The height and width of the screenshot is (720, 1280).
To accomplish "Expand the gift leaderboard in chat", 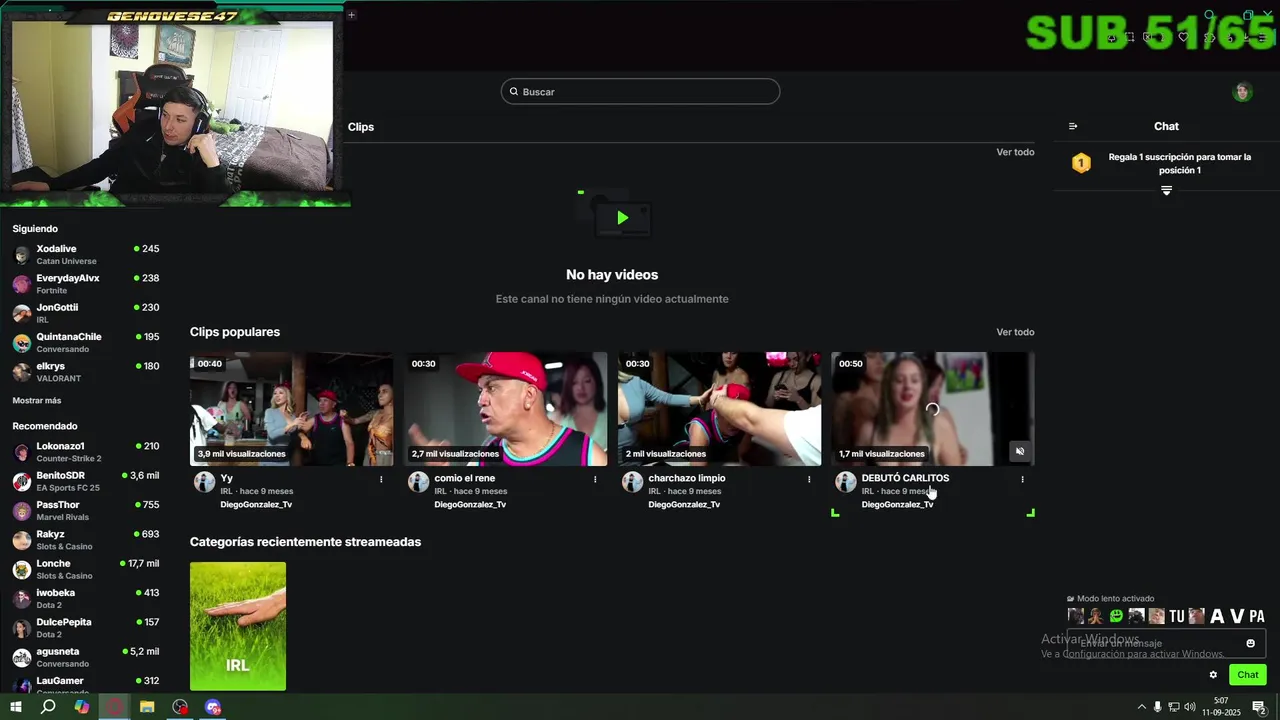I will coord(1166,191).
